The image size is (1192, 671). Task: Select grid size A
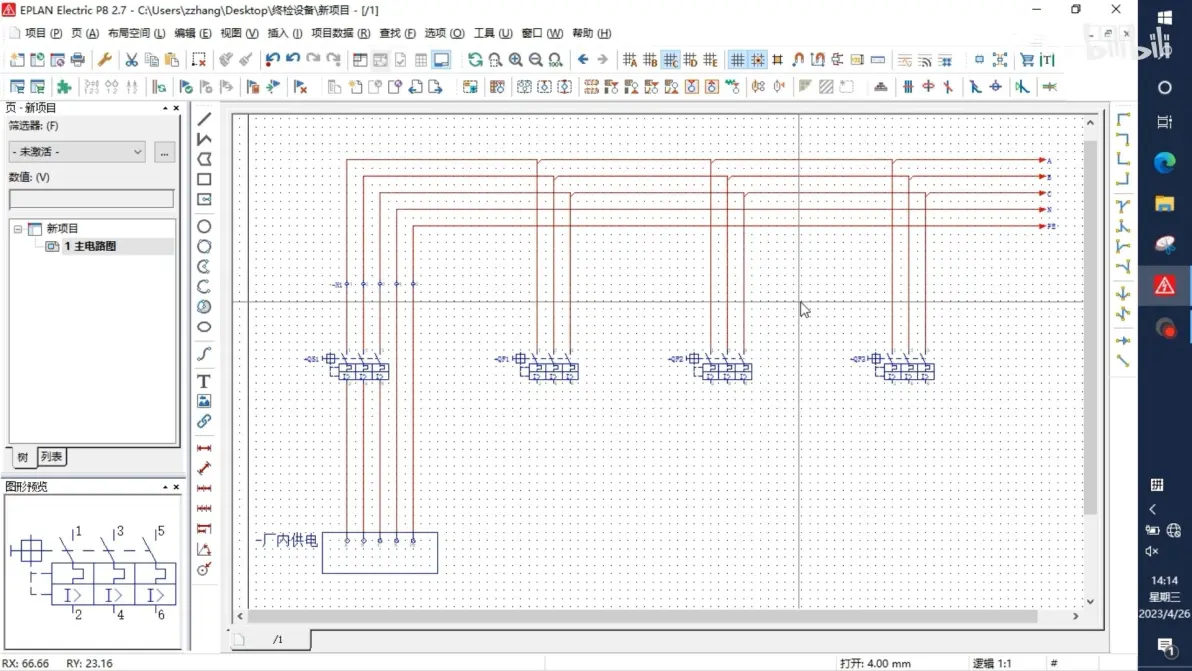629,59
